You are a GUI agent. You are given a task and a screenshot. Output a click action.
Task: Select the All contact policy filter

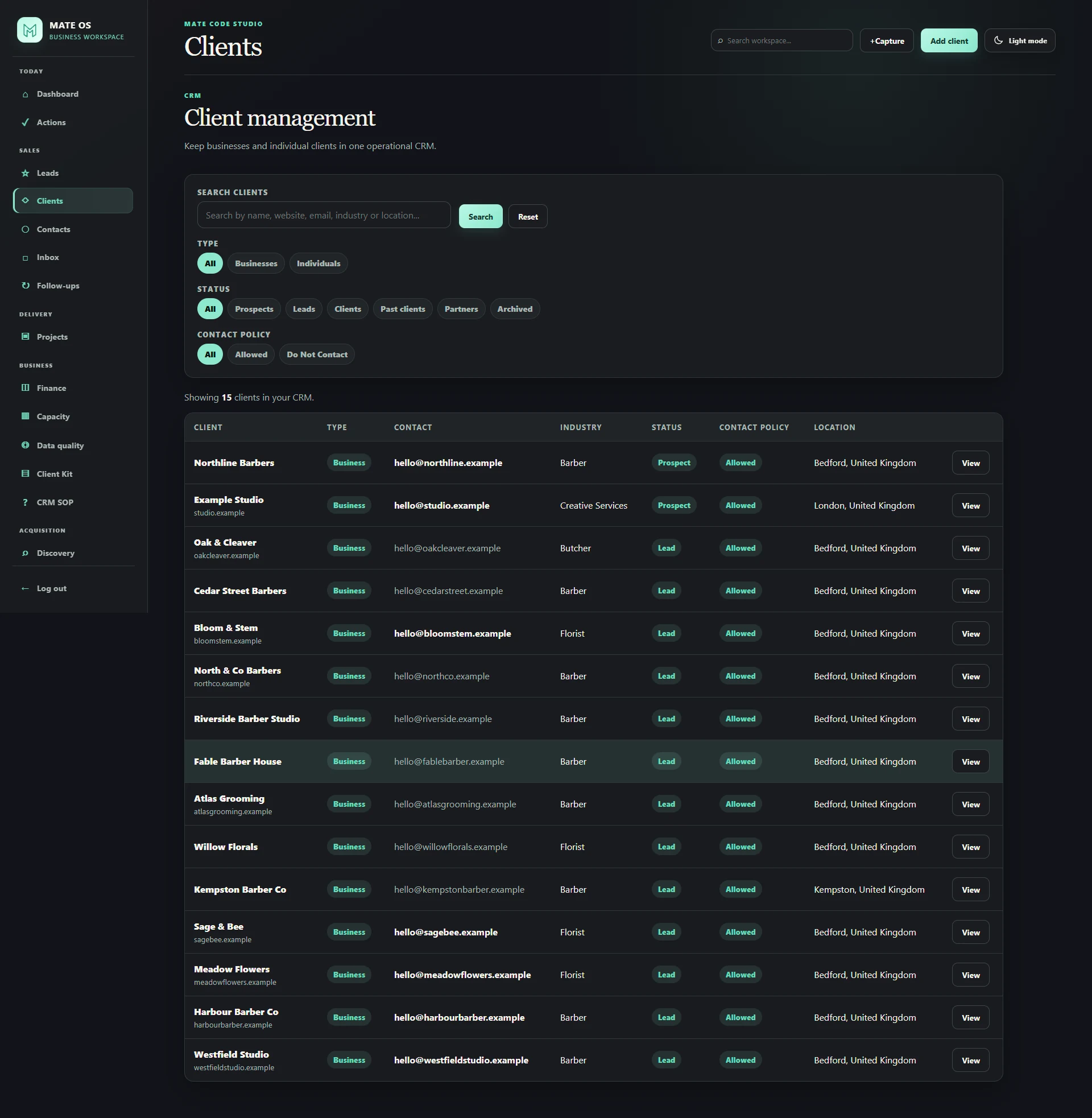coord(210,354)
